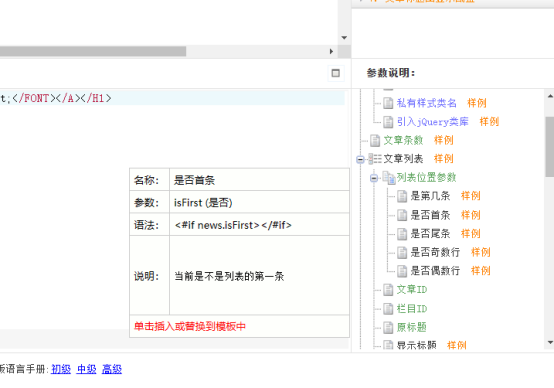Click the document icon beside 是否尾条
The height and width of the screenshot is (388, 554).
402,234
